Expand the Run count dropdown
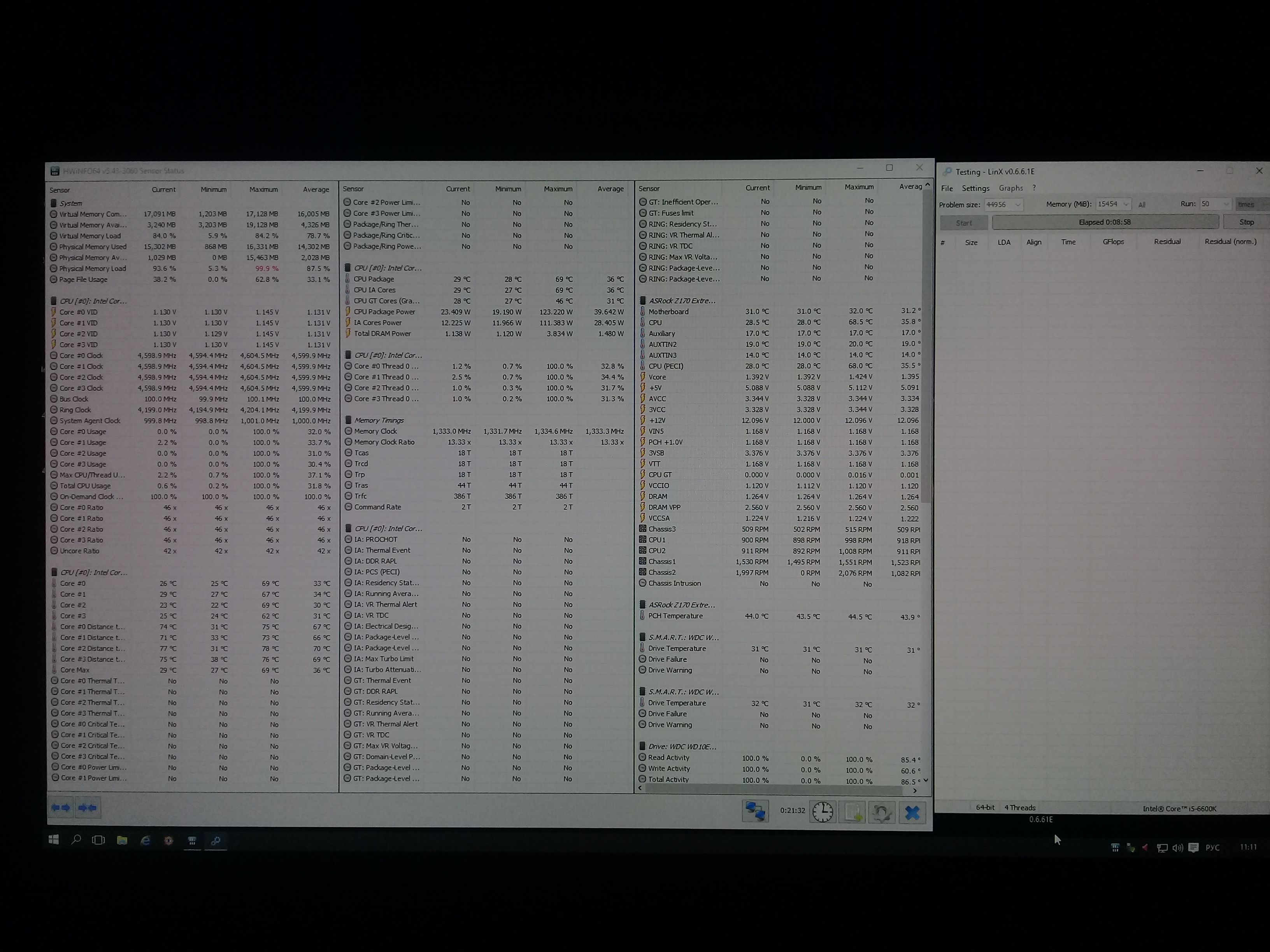This screenshot has width=1270, height=952. (1226, 204)
